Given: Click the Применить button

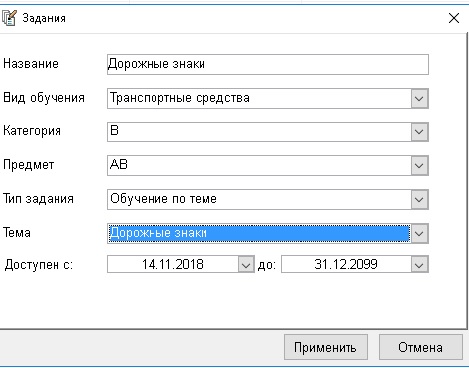Looking at the screenshot, I should 326,347.
